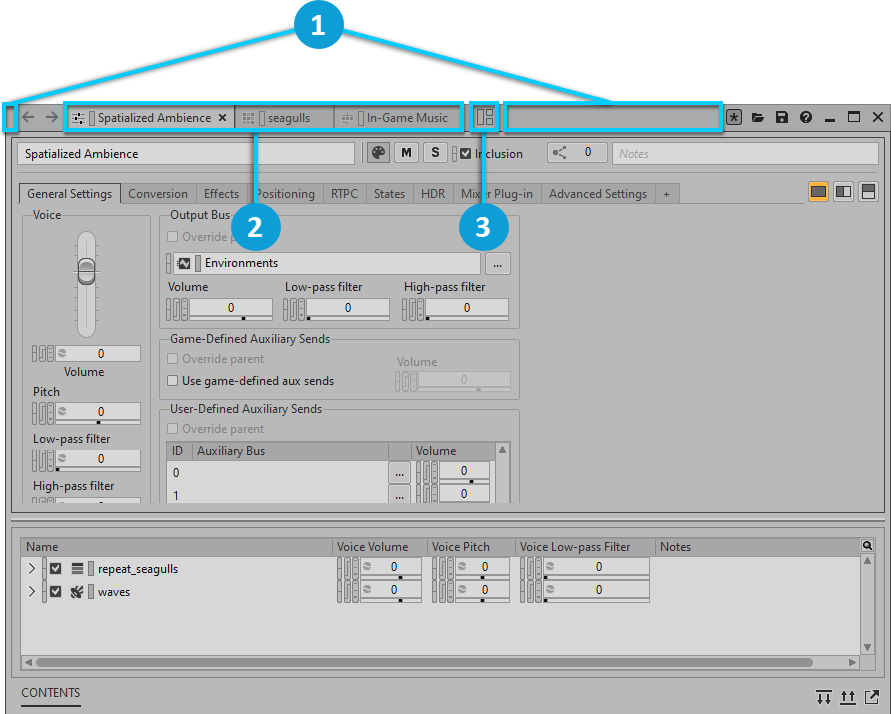Viewport: 891px width, 714px height.
Task: Solo the object with the S button
Action: click(x=434, y=153)
